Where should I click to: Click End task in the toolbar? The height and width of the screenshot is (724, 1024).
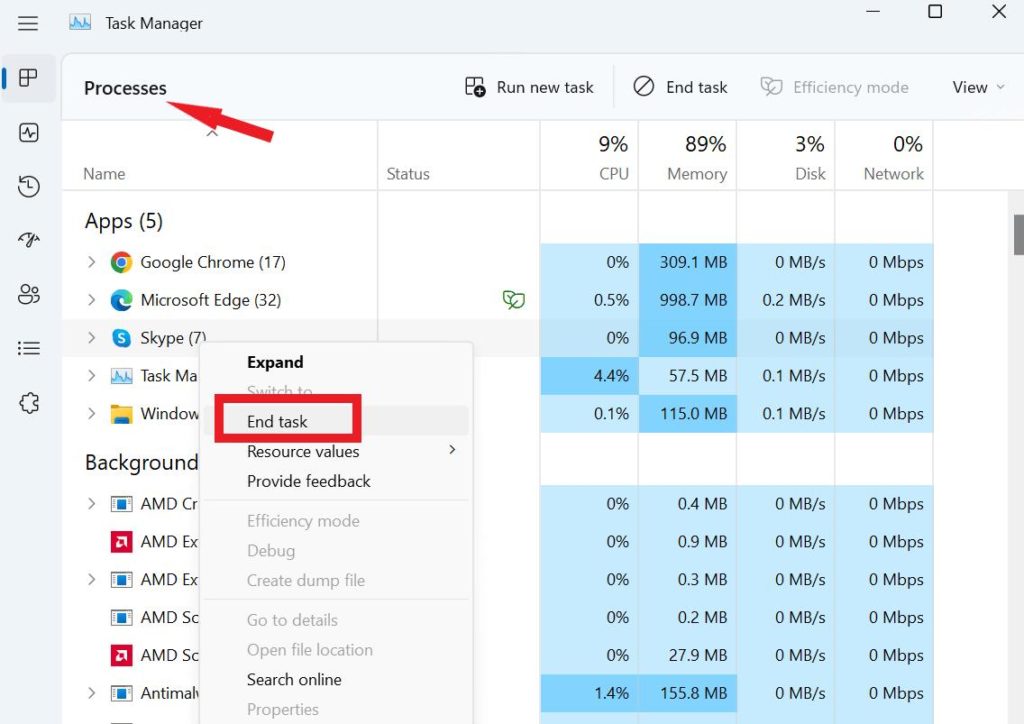(x=681, y=88)
